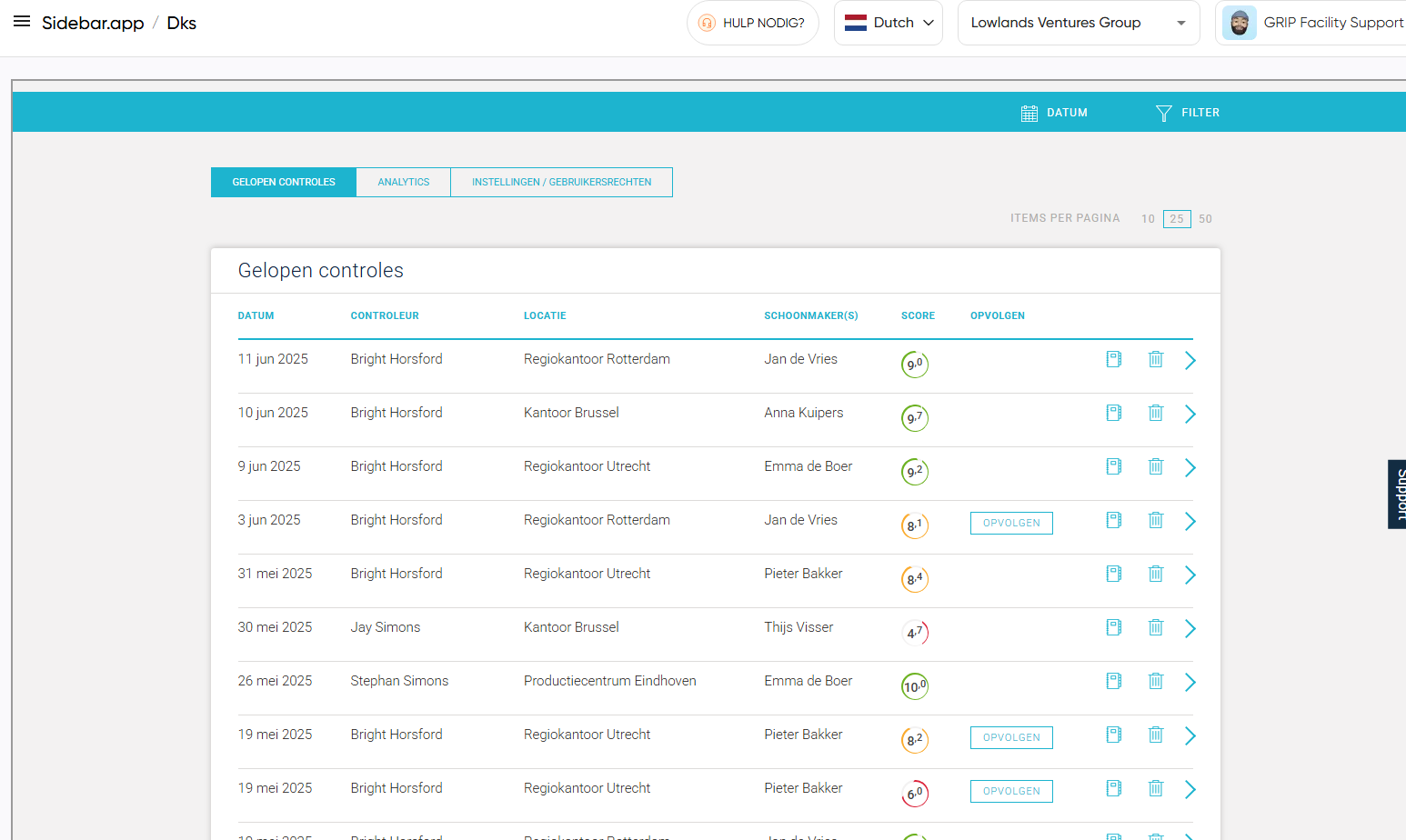
Task: Show 50 items per page
Action: pyautogui.click(x=1205, y=219)
